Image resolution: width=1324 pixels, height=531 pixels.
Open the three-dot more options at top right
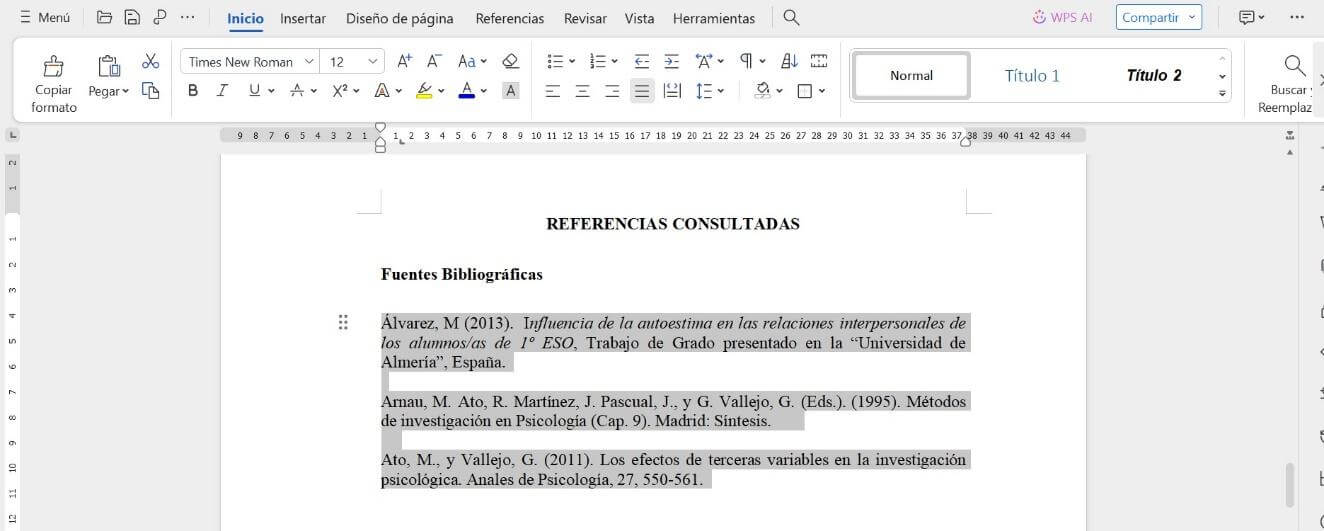(1297, 17)
